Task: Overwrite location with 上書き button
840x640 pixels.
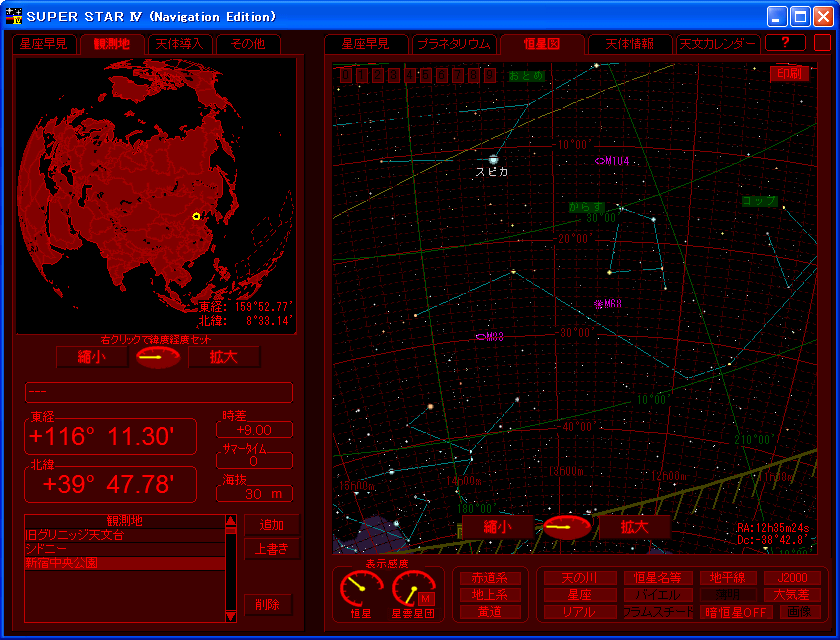Action: (x=272, y=549)
